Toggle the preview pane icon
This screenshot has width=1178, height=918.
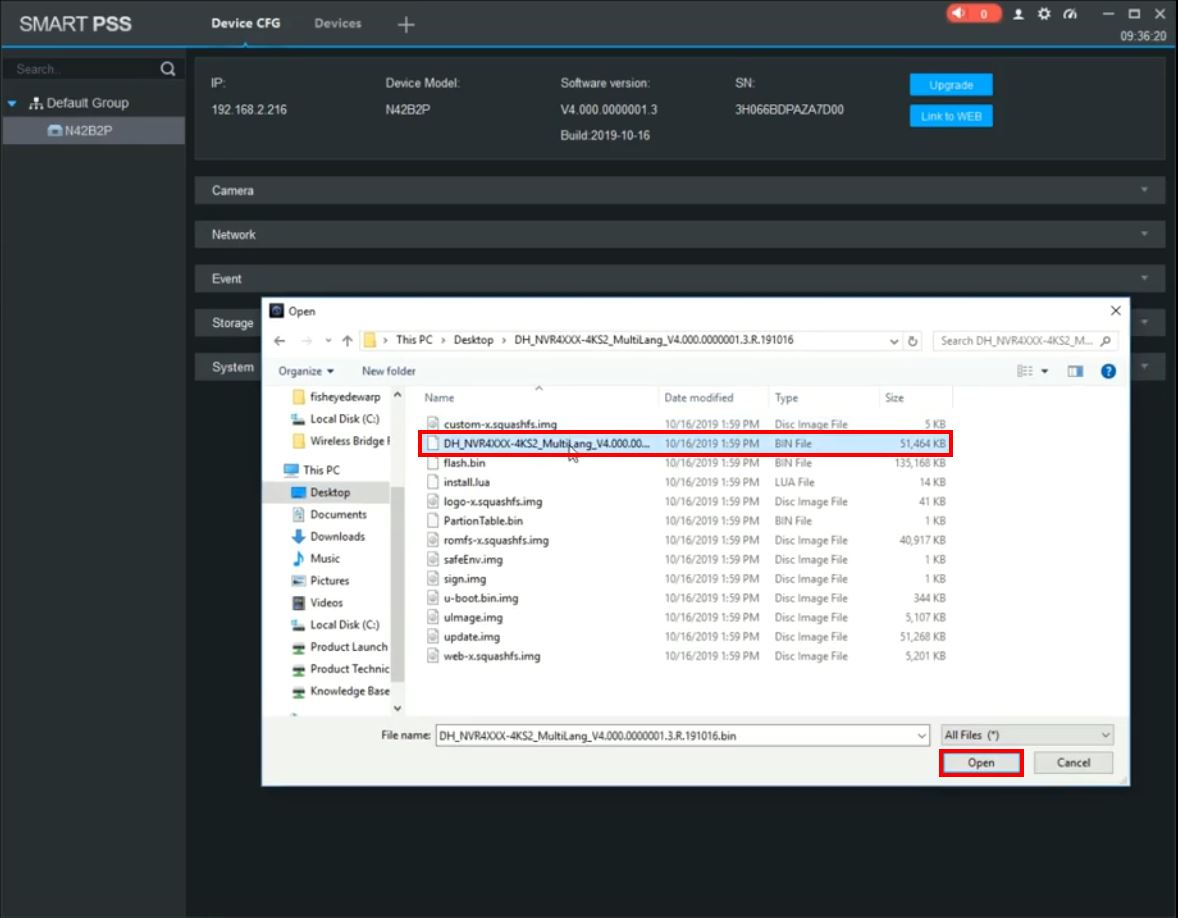coord(1075,371)
